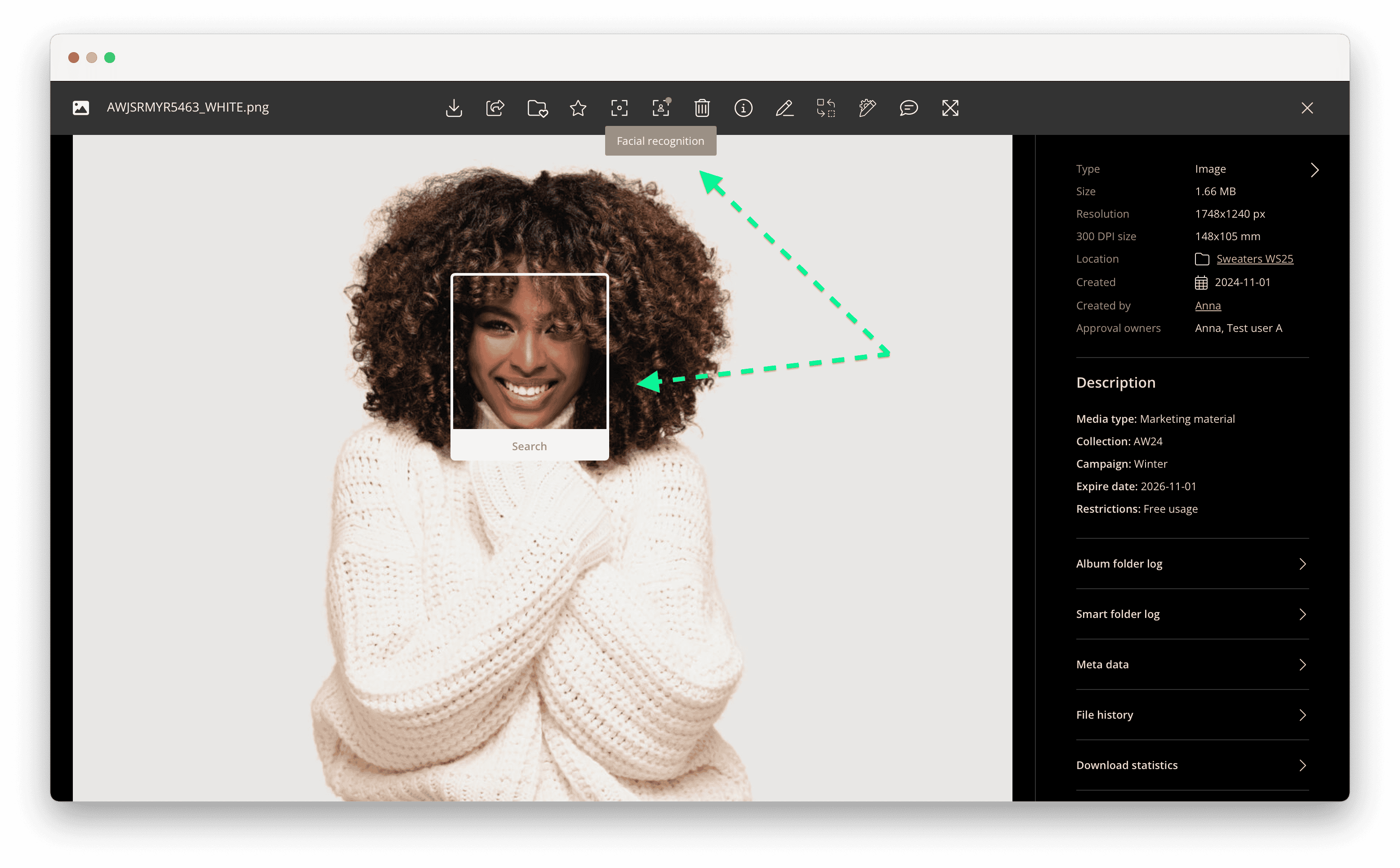
Task: Star the image as a favorite
Action: [x=578, y=107]
